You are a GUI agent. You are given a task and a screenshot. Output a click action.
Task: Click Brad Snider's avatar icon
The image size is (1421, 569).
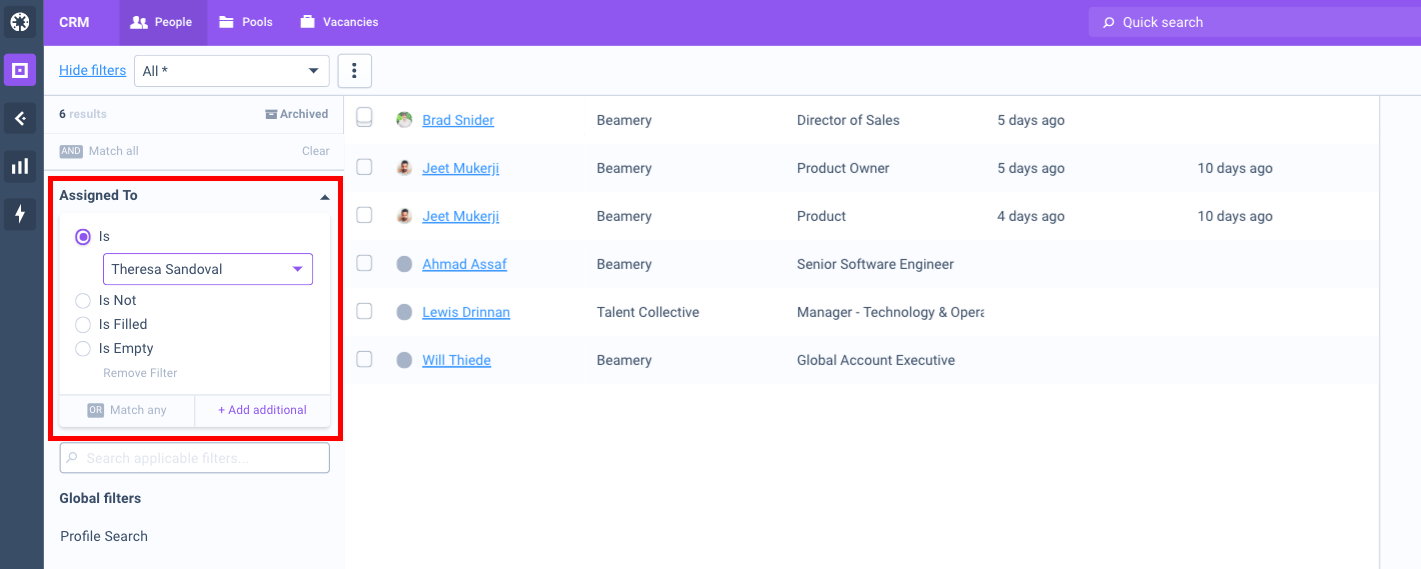click(x=404, y=120)
